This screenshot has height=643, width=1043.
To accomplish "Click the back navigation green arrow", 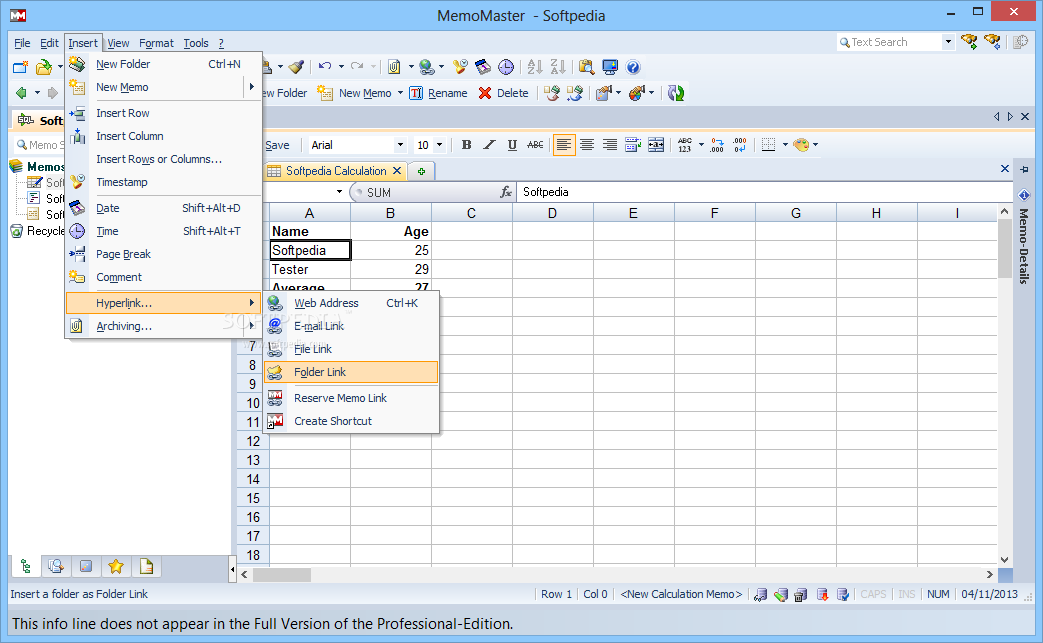I will (21, 93).
